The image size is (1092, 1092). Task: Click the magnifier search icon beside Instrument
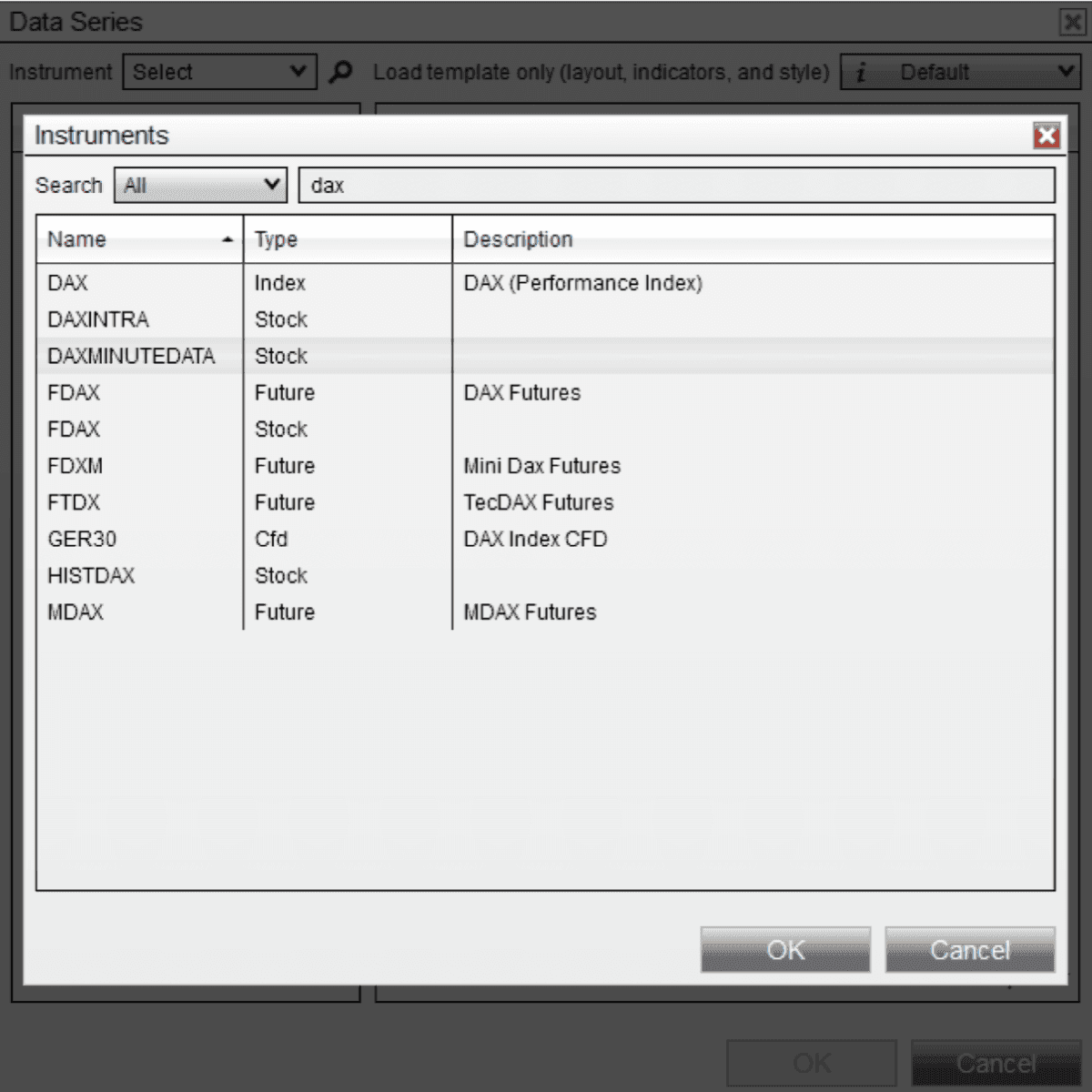tap(340, 72)
